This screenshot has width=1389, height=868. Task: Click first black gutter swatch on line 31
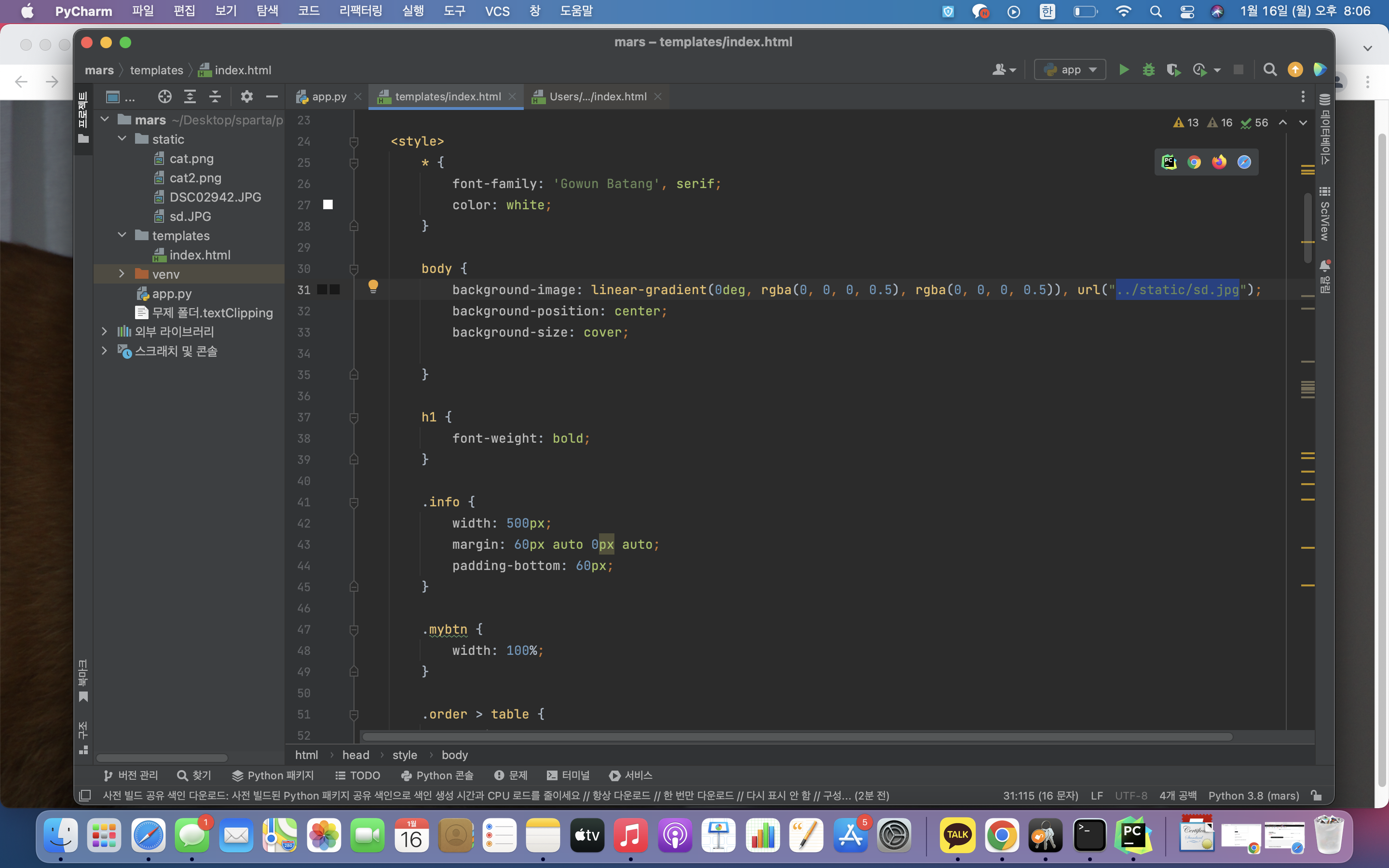click(322, 290)
